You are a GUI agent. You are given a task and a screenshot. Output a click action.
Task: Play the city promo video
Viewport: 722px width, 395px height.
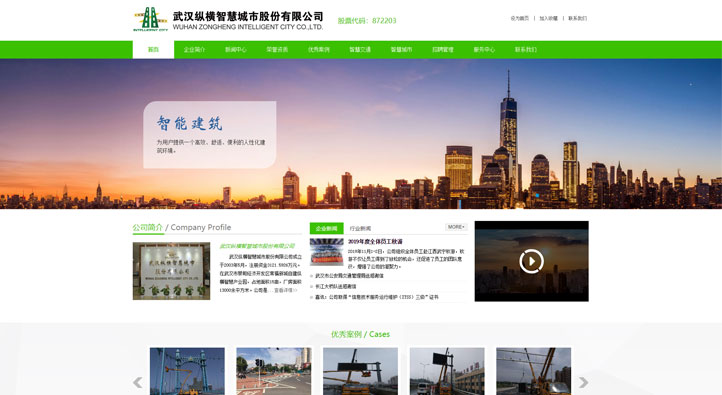(531, 261)
